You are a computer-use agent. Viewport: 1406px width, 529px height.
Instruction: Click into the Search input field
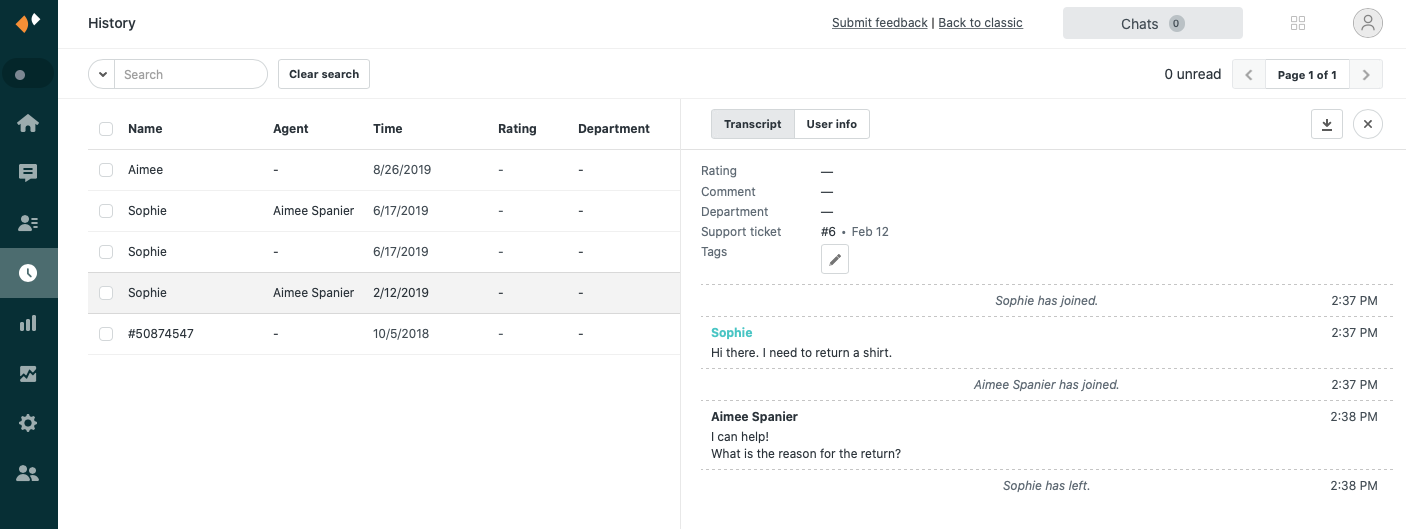[190, 74]
